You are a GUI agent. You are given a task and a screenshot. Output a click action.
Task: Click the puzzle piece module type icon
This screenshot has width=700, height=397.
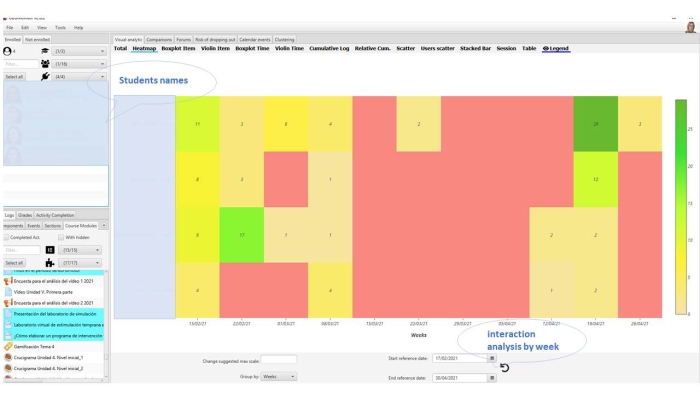50,263
